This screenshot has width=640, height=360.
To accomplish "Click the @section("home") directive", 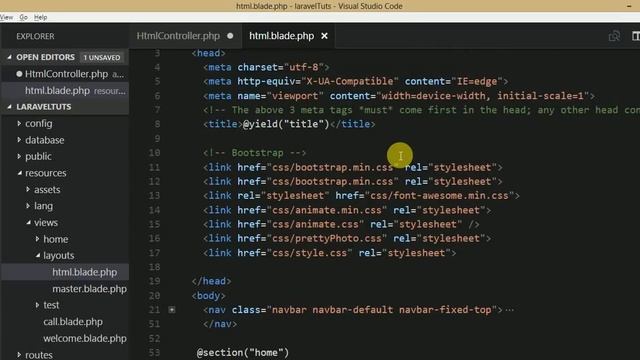I will click(x=243, y=353).
